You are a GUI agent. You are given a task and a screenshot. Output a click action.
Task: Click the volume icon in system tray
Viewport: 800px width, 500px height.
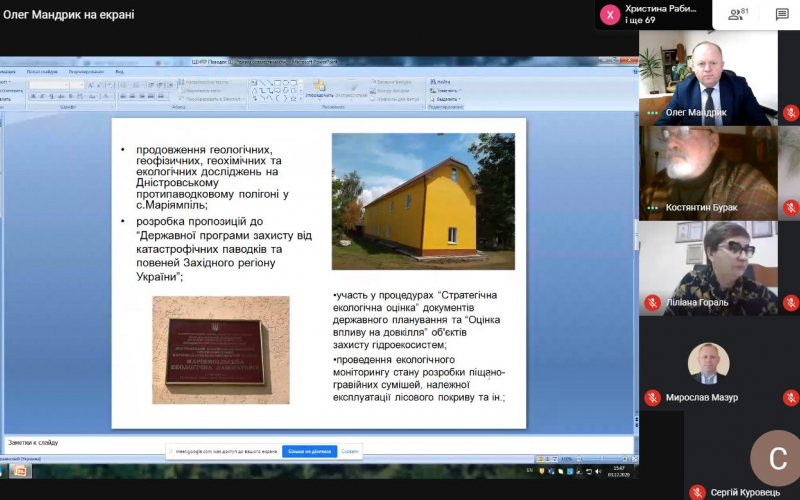pyautogui.click(x=598, y=471)
